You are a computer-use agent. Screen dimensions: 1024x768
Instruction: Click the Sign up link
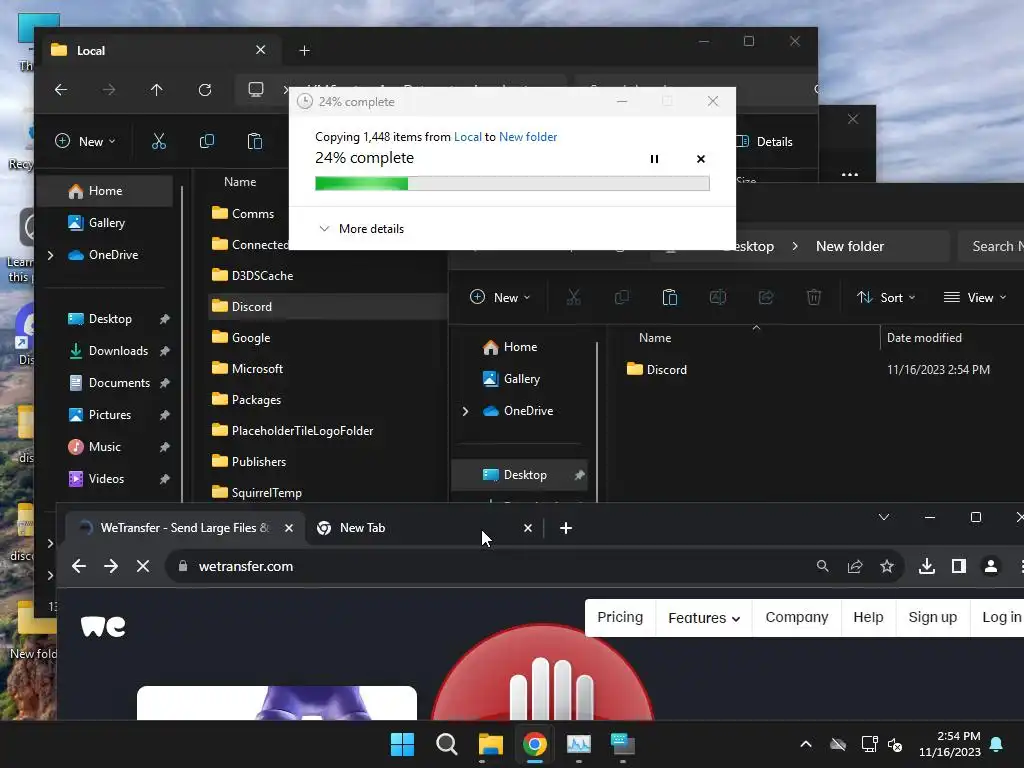933,617
